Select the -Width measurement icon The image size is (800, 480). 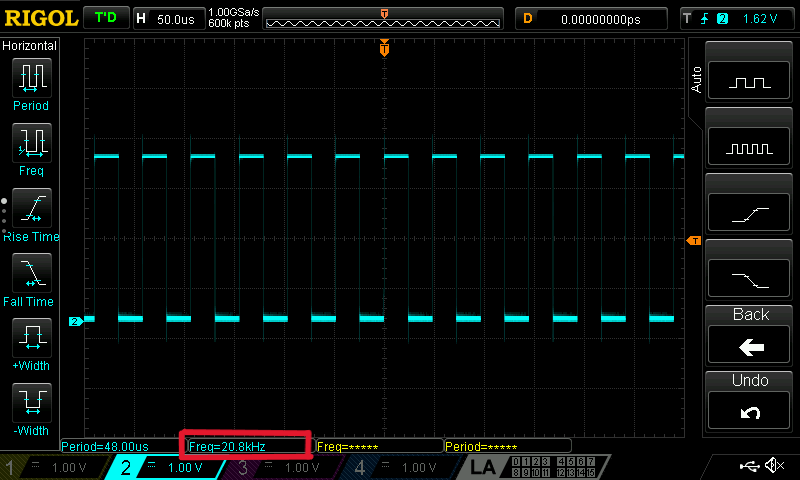point(31,405)
